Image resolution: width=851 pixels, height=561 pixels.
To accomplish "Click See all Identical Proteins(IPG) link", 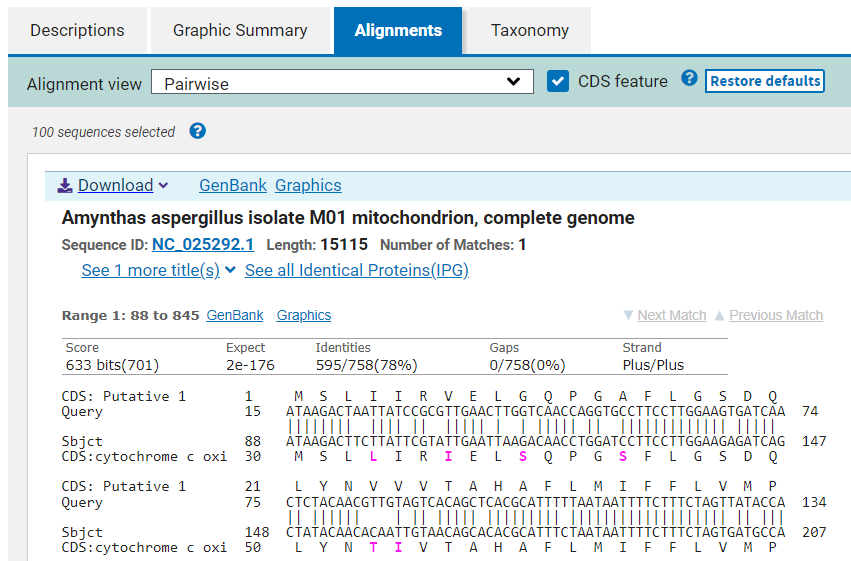I will click(x=356, y=270).
